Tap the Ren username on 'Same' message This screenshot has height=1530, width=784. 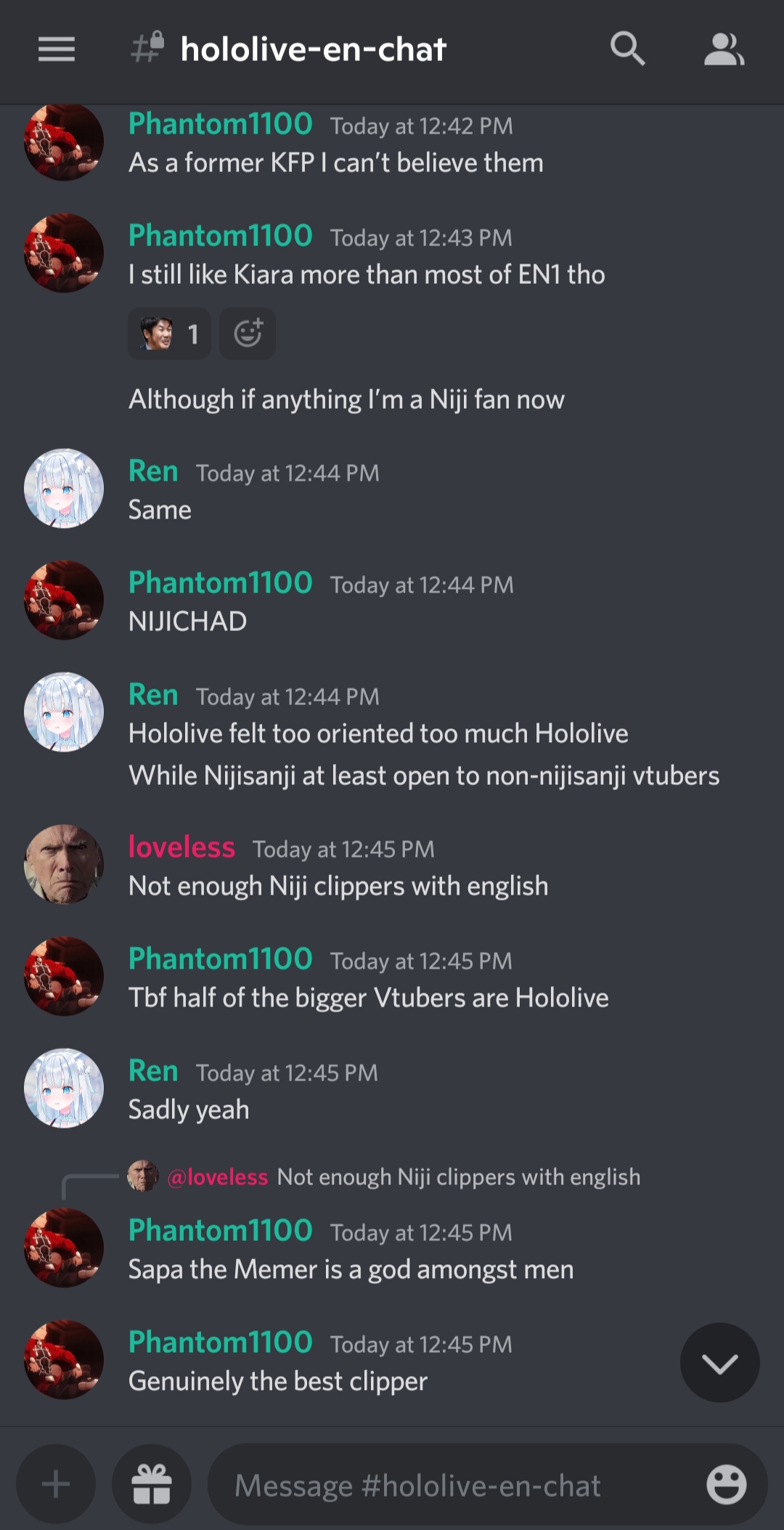click(x=153, y=471)
